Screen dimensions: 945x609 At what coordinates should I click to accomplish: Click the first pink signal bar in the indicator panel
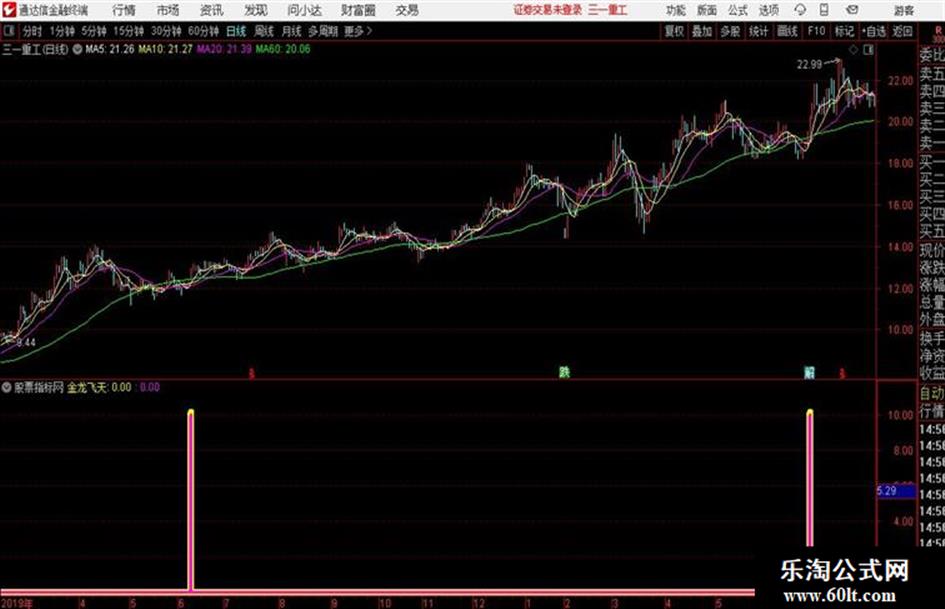pyautogui.click(x=190, y=500)
